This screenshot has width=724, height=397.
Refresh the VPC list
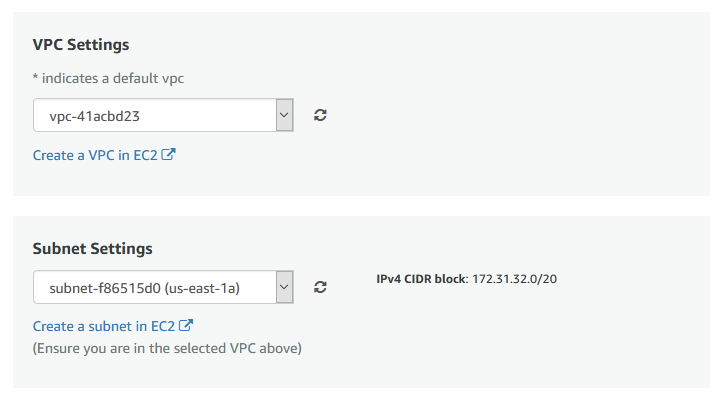coord(320,115)
